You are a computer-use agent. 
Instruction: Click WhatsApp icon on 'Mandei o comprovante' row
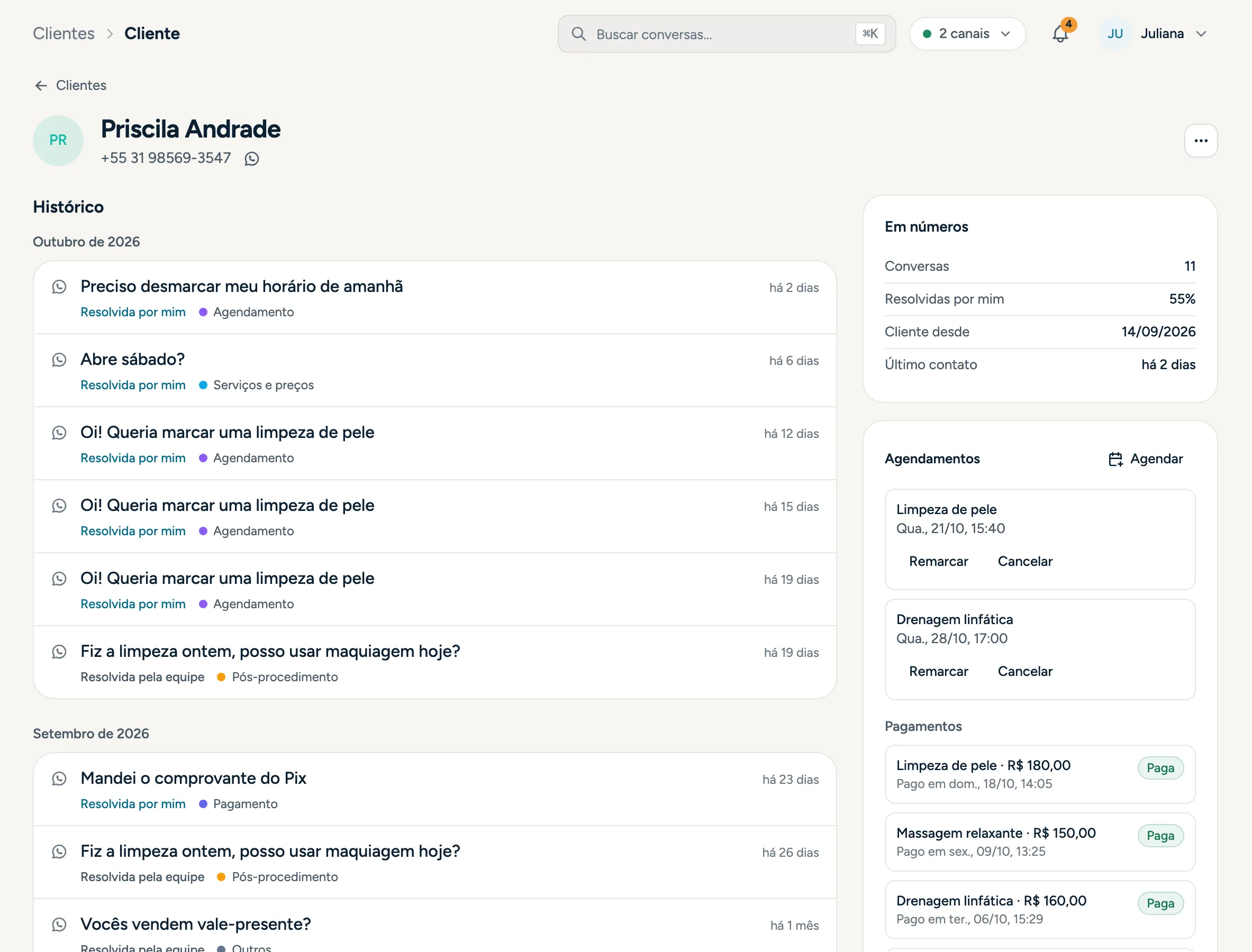[x=59, y=779]
